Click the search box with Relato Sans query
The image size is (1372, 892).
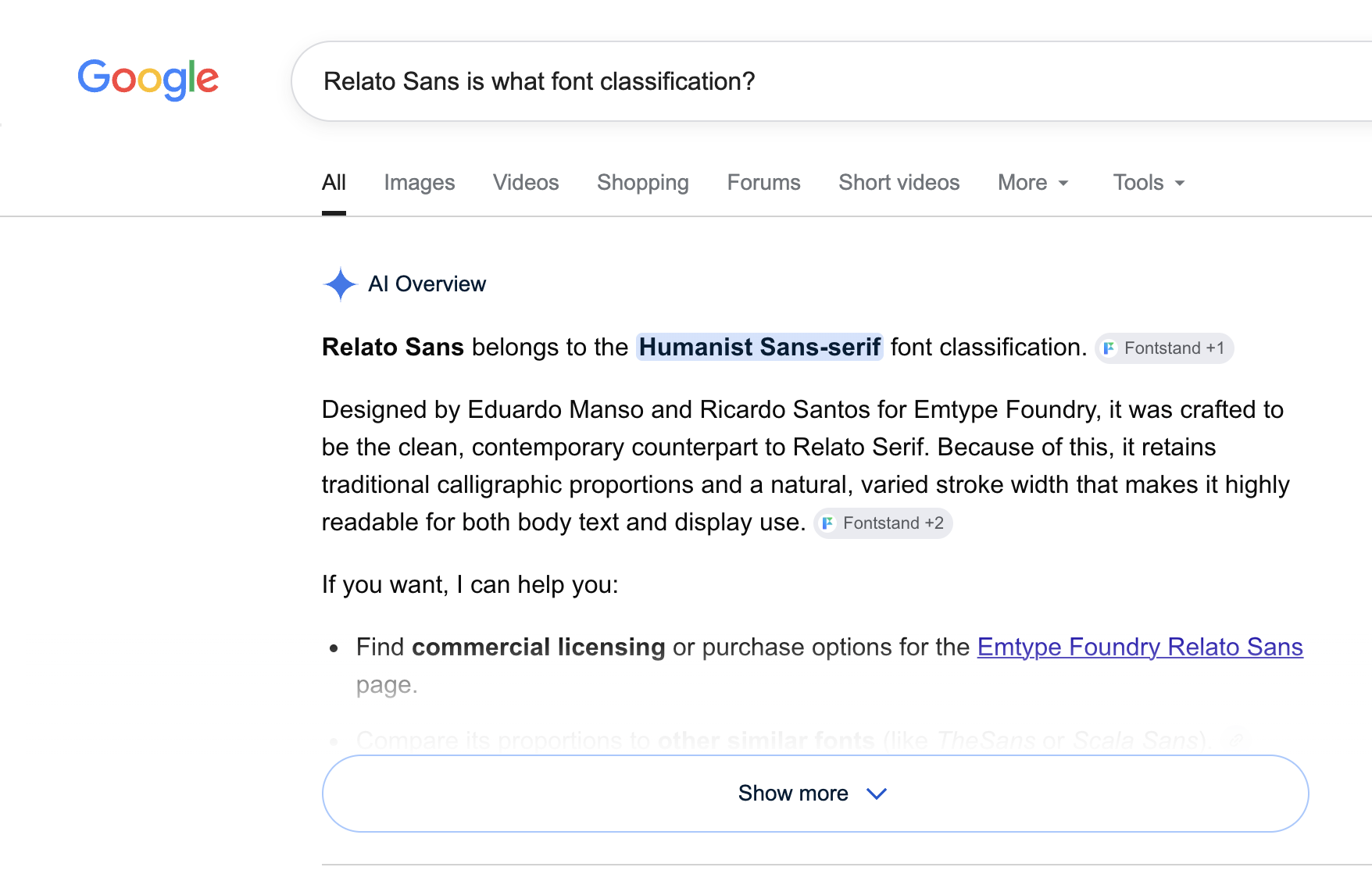pyautogui.click(x=832, y=81)
